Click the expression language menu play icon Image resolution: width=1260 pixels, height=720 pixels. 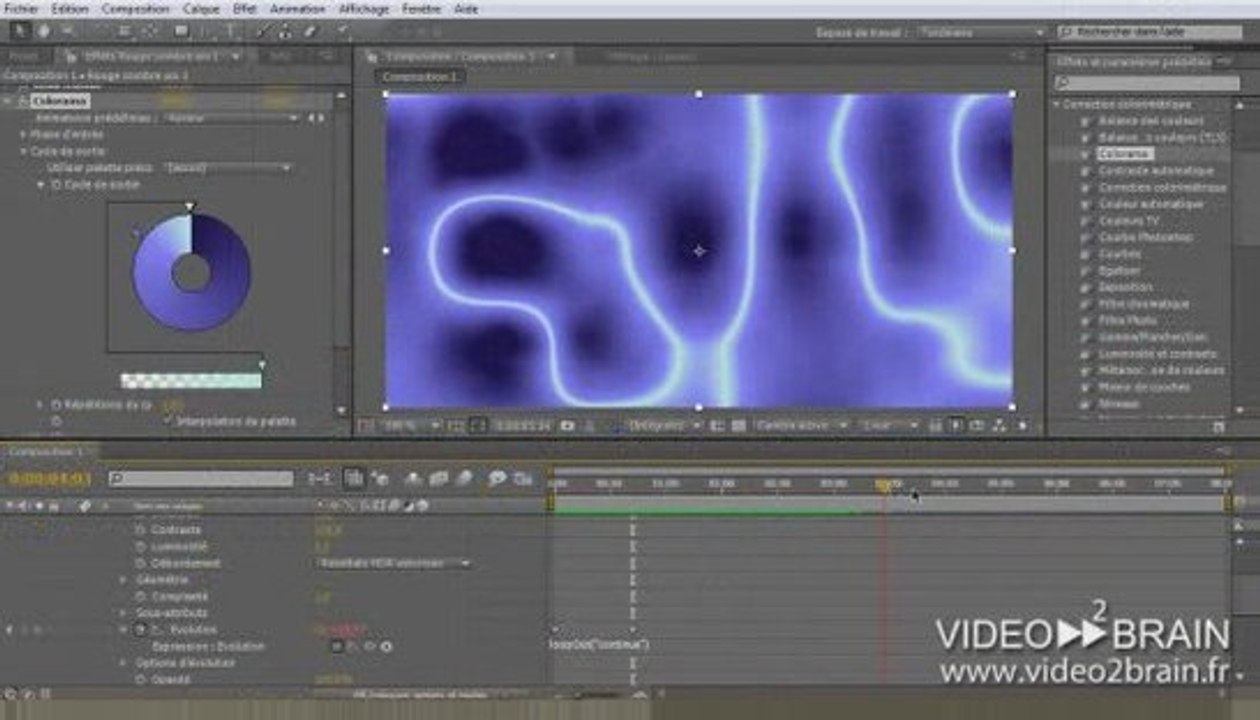coord(385,647)
